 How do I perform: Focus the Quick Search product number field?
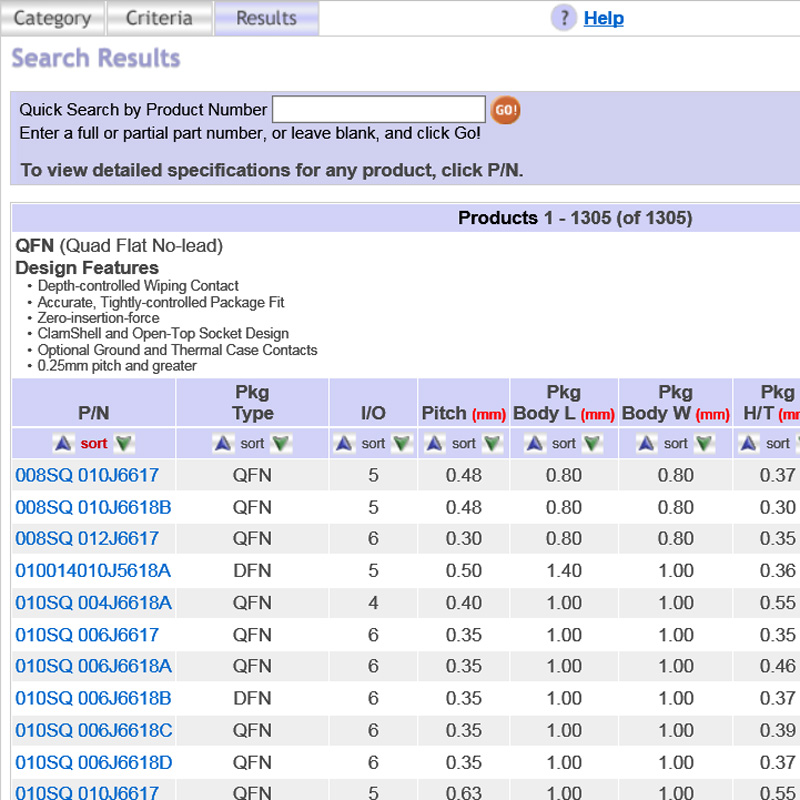coord(379,109)
